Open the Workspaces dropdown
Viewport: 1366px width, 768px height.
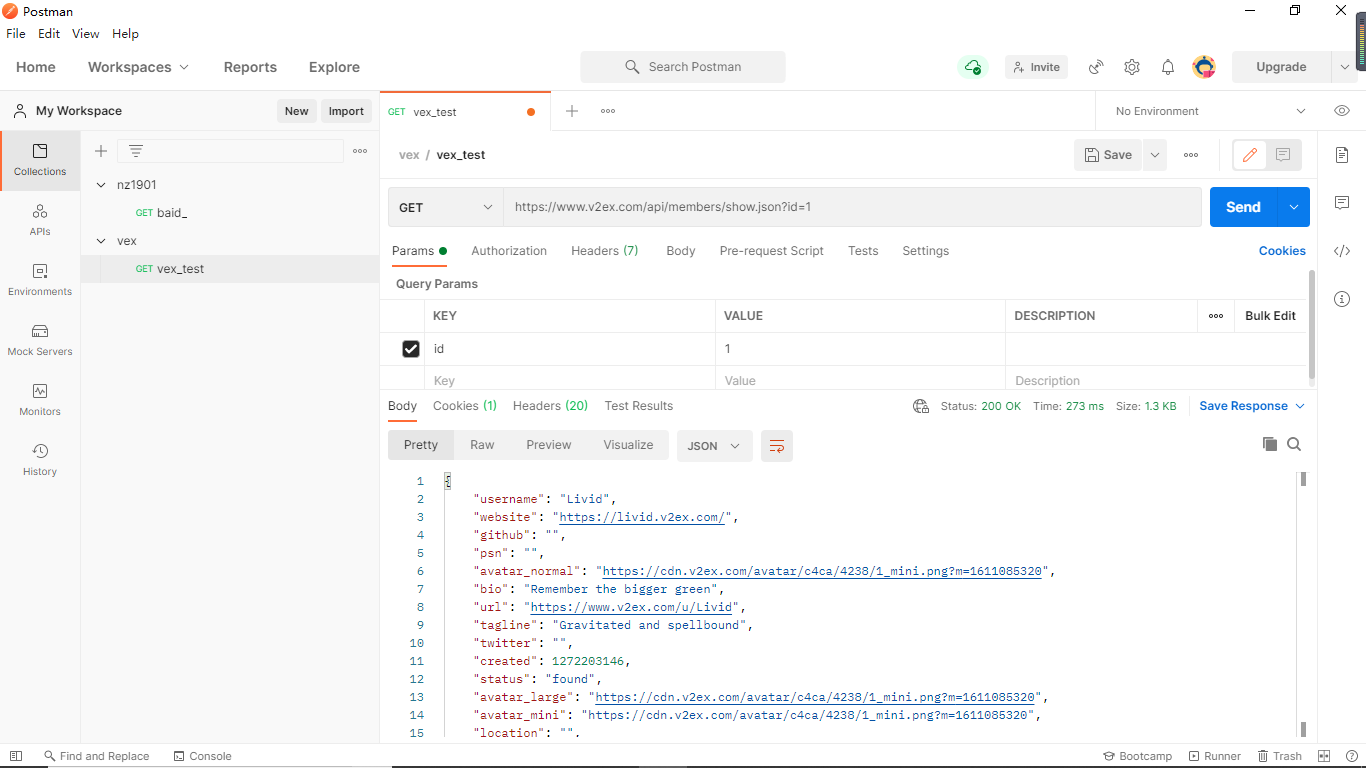[138, 67]
